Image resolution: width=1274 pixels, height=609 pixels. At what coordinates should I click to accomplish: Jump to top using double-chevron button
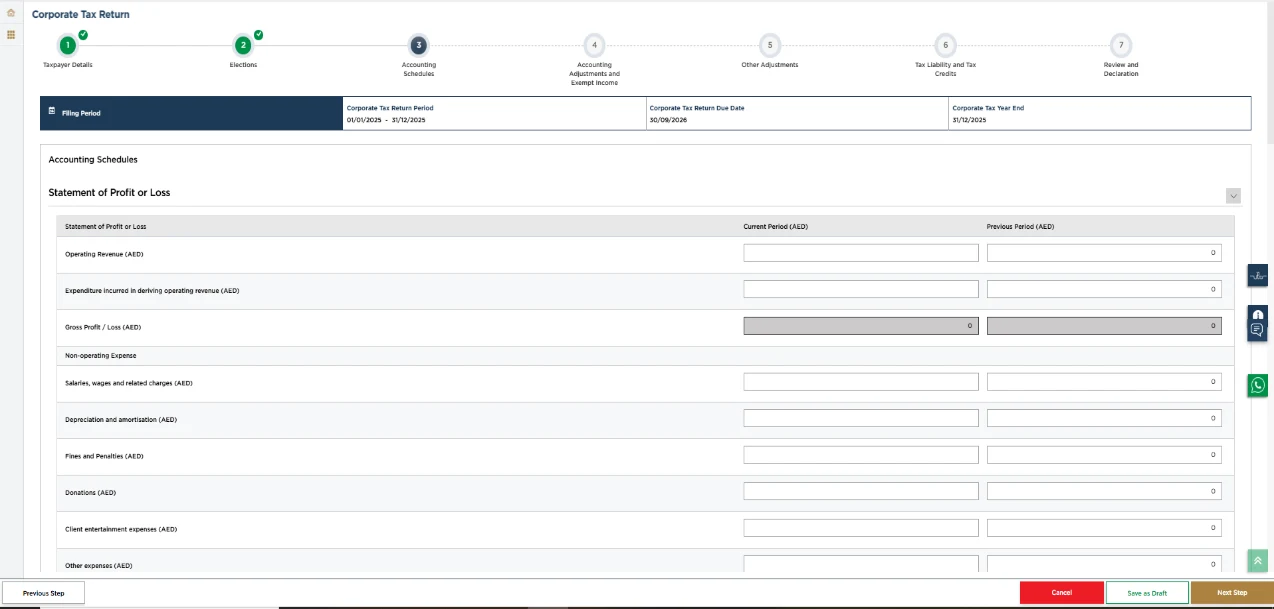pyautogui.click(x=1258, y=561)
